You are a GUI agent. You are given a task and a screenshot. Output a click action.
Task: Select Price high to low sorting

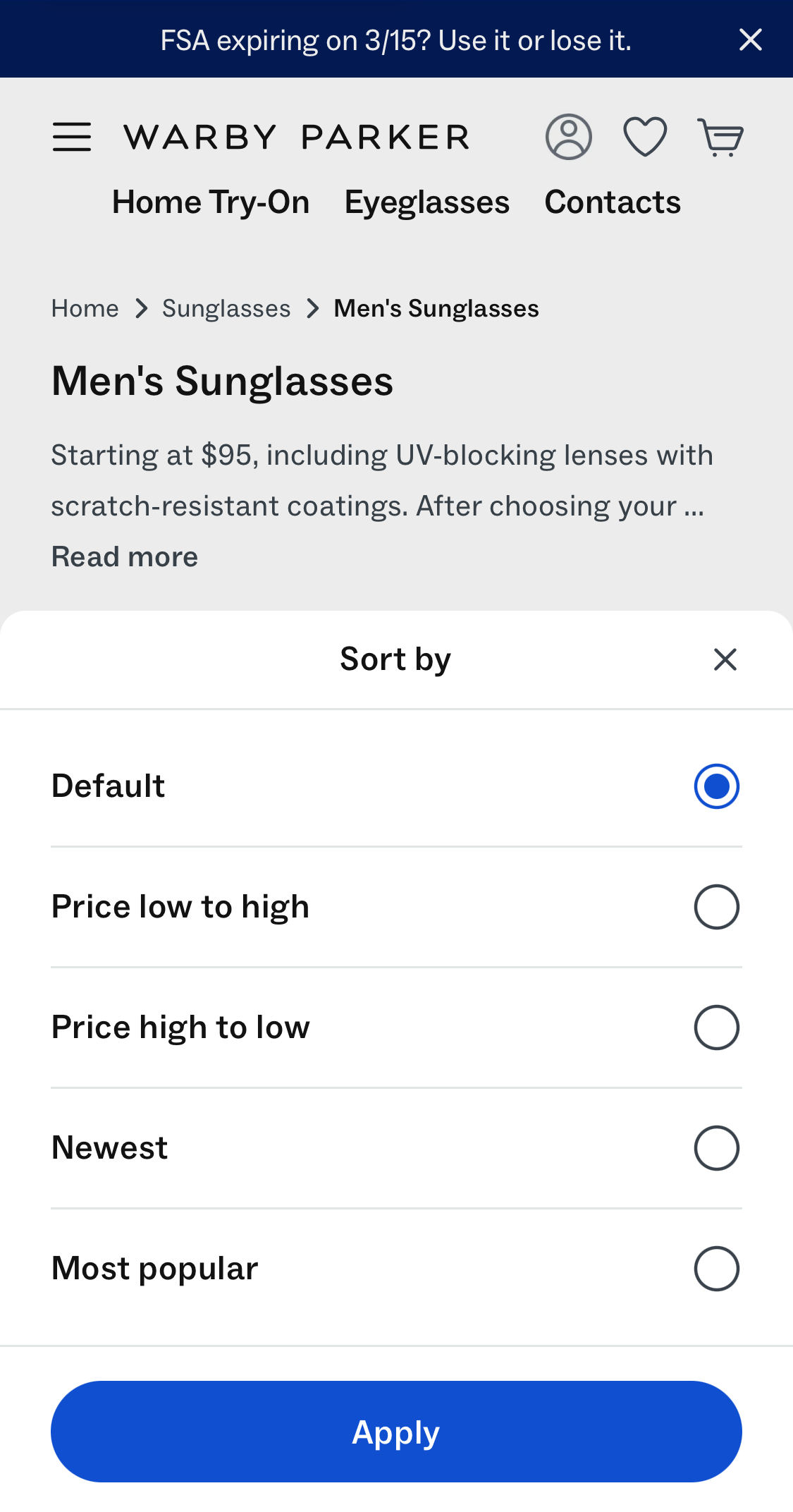pos(716,1027)
